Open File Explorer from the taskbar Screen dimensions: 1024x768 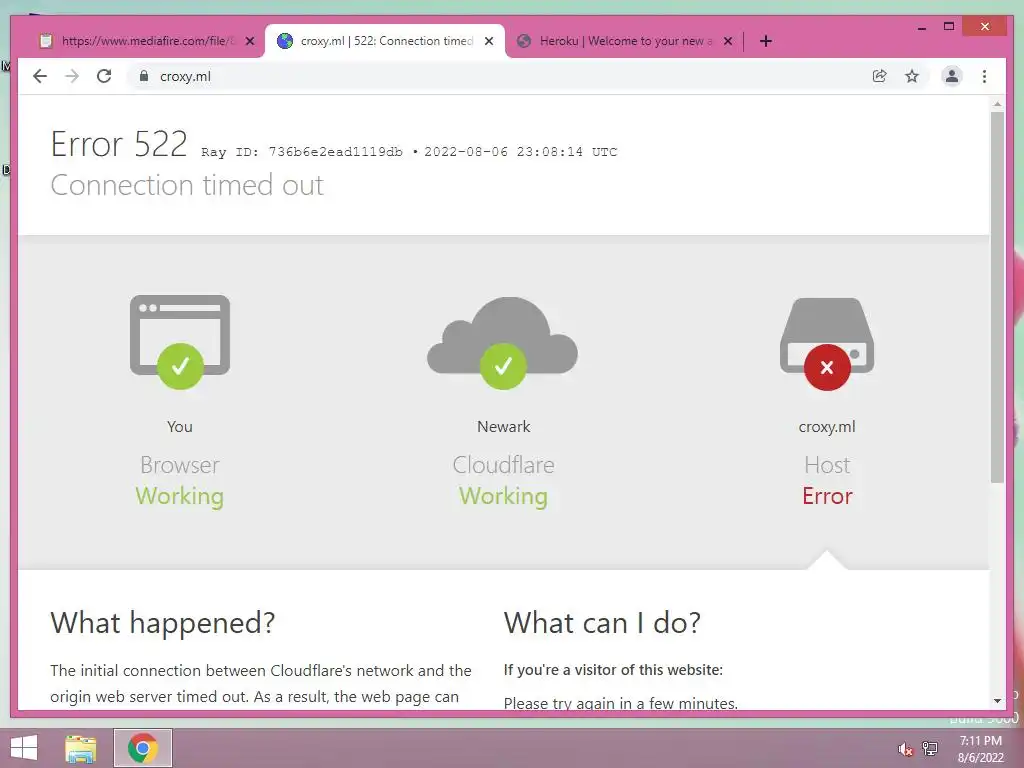pyautogui.click(x=81, y=748)
